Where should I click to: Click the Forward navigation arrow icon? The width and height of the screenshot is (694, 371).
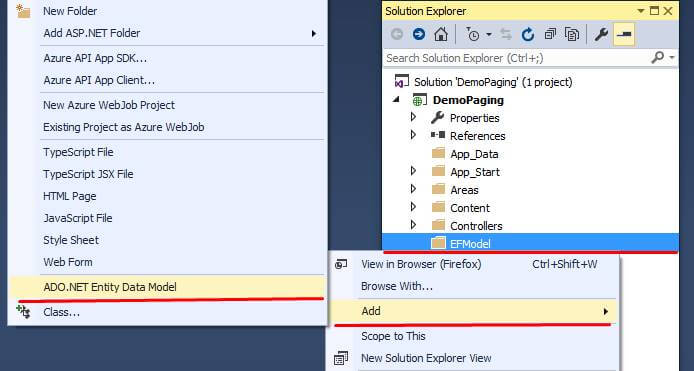419,34
